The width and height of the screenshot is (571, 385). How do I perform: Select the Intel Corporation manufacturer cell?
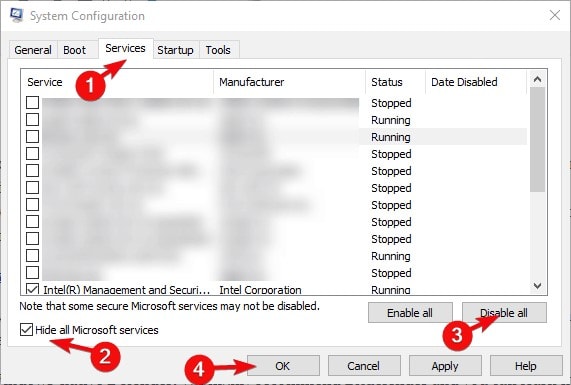tap(260, 290)
